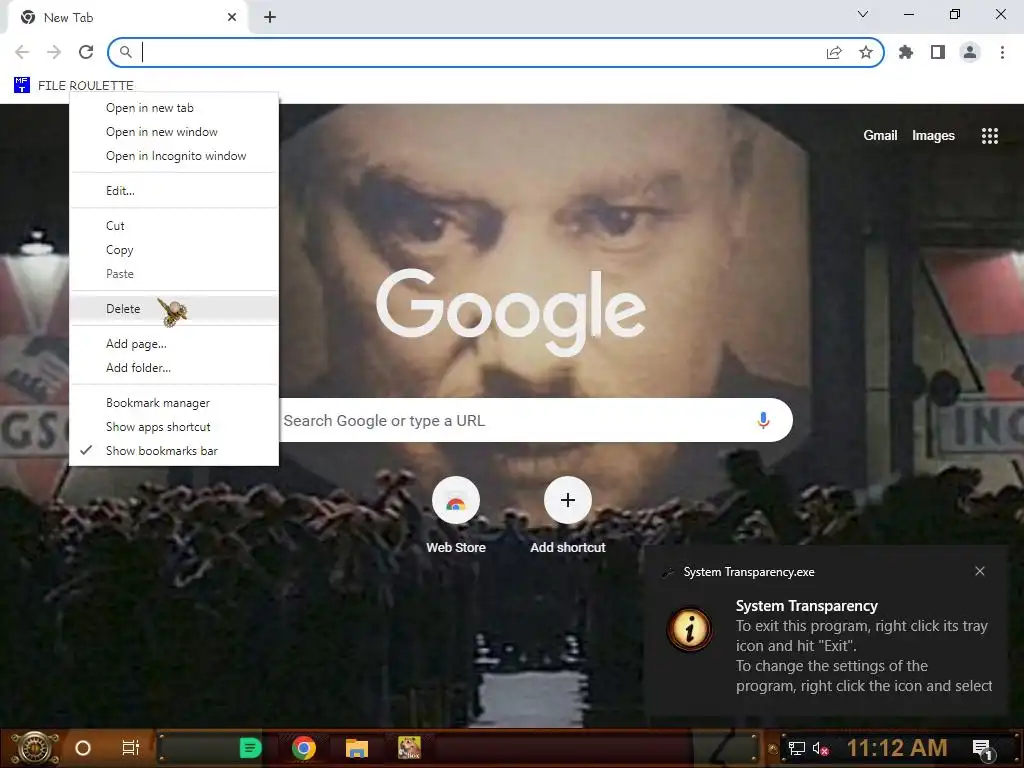Open the Sandboxie box taskbar icon
Viewport: 1024px width, 768px height.
pos(409,748)
